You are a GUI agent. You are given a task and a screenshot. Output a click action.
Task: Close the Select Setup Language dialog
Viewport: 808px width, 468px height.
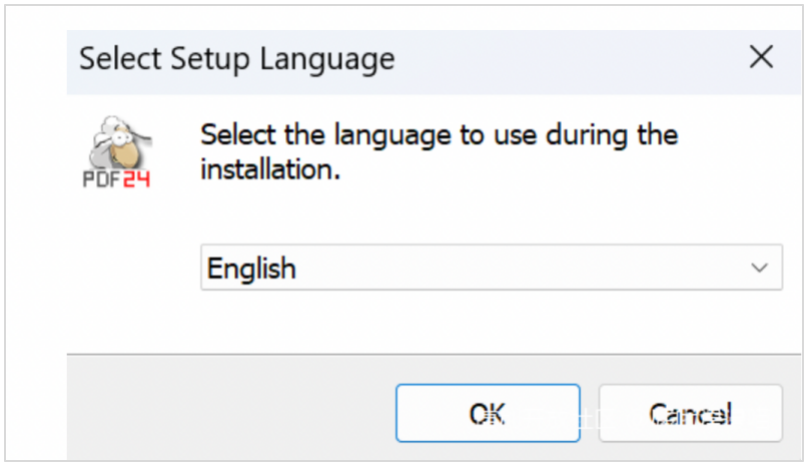[761, 57]
